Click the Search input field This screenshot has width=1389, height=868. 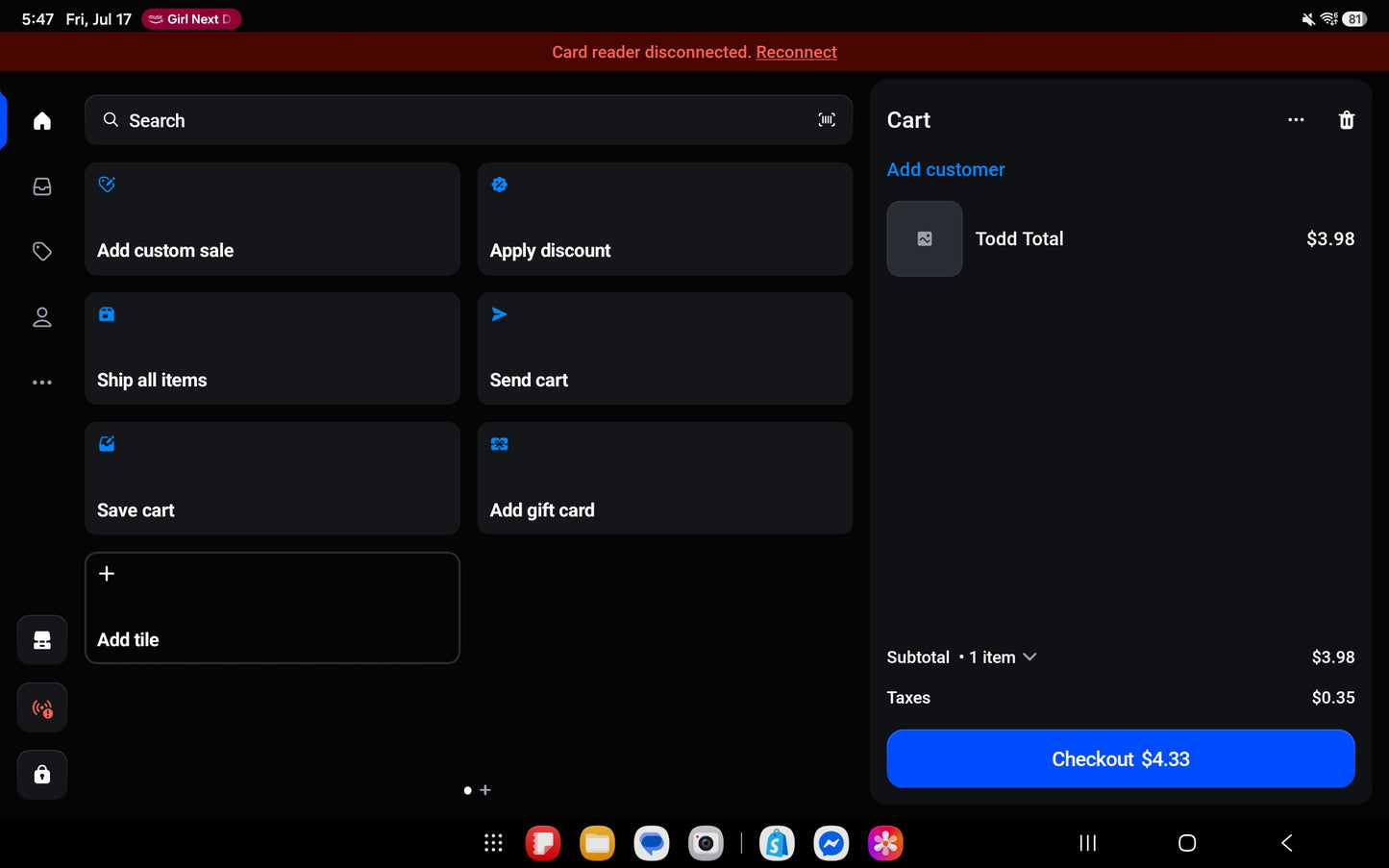pos(468,120)
